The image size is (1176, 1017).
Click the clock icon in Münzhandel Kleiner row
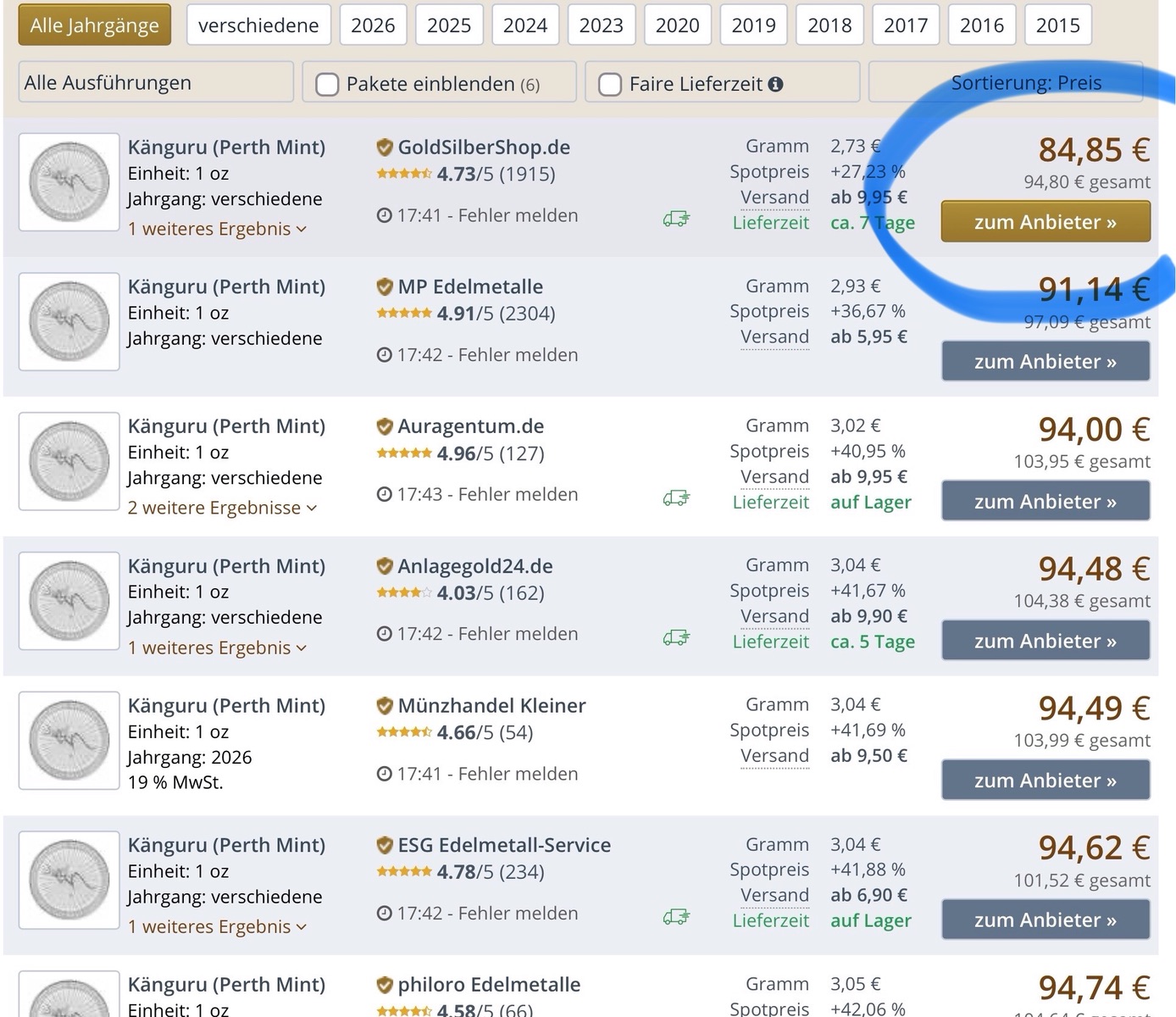tap(384, 774)
